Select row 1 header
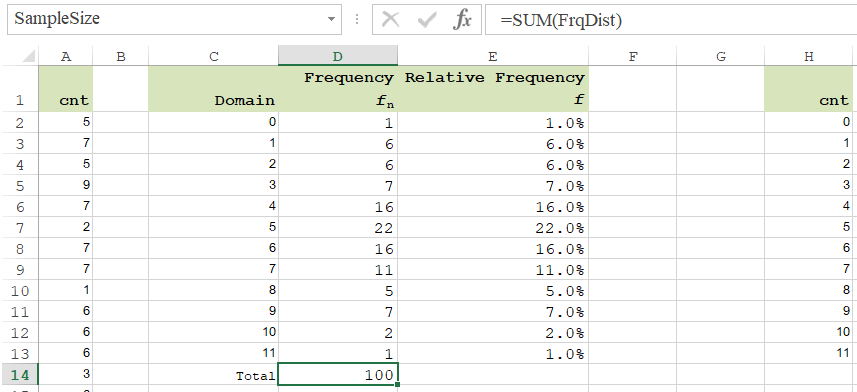Screen dimensions: 857x392 coord(20,89)
